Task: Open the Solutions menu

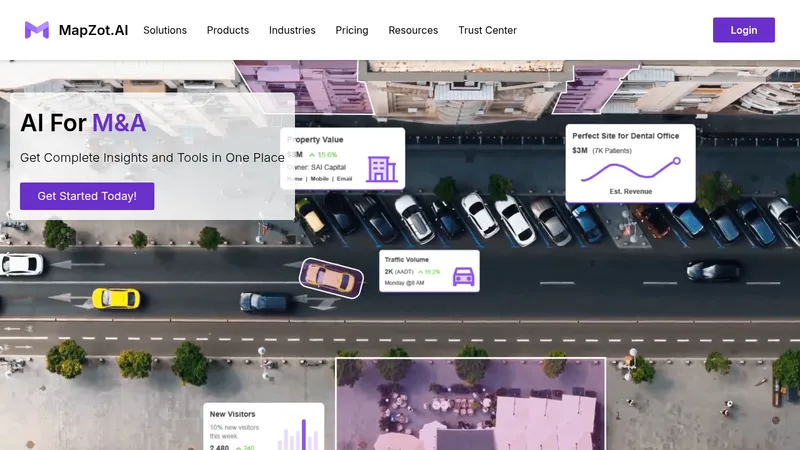Action: coord(165,30)
